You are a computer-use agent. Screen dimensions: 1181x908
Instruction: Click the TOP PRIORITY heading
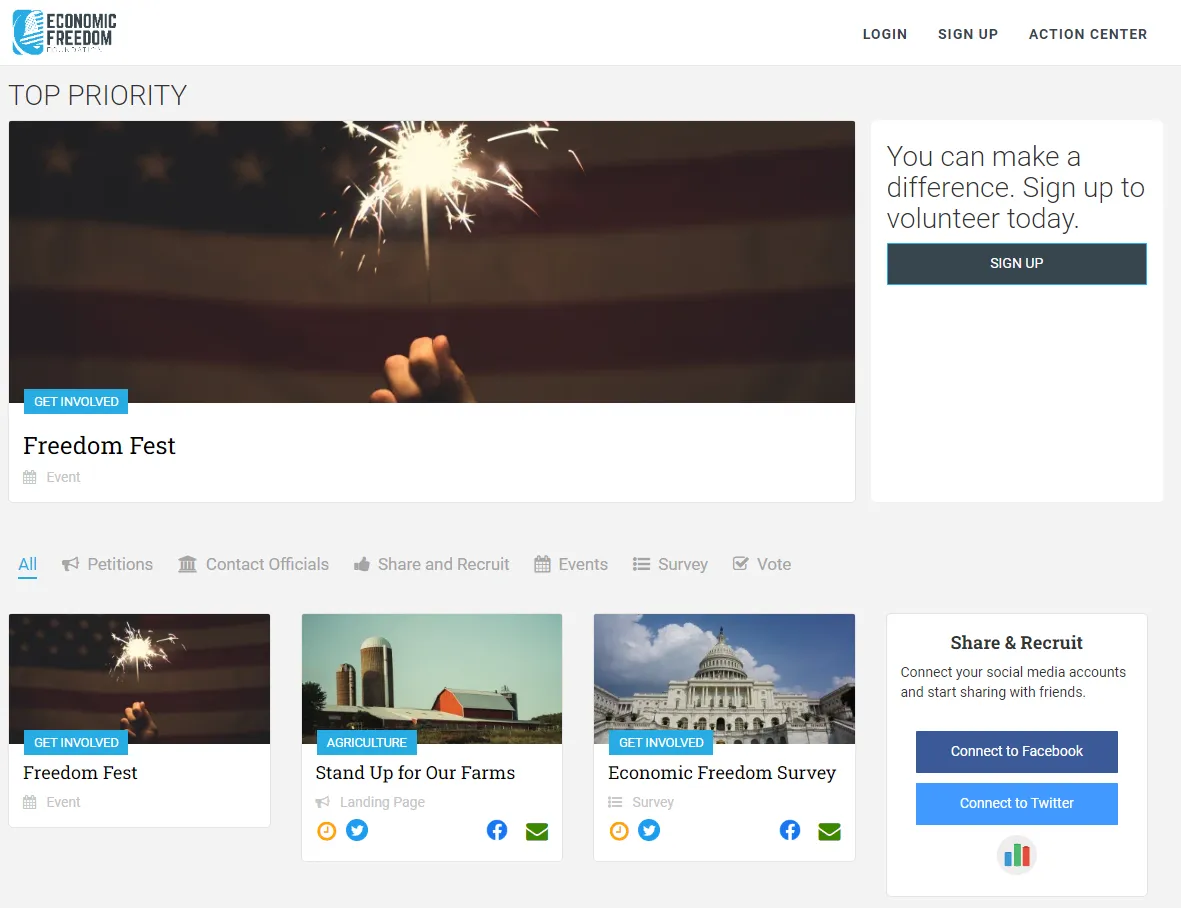click(x=98, y=96)
